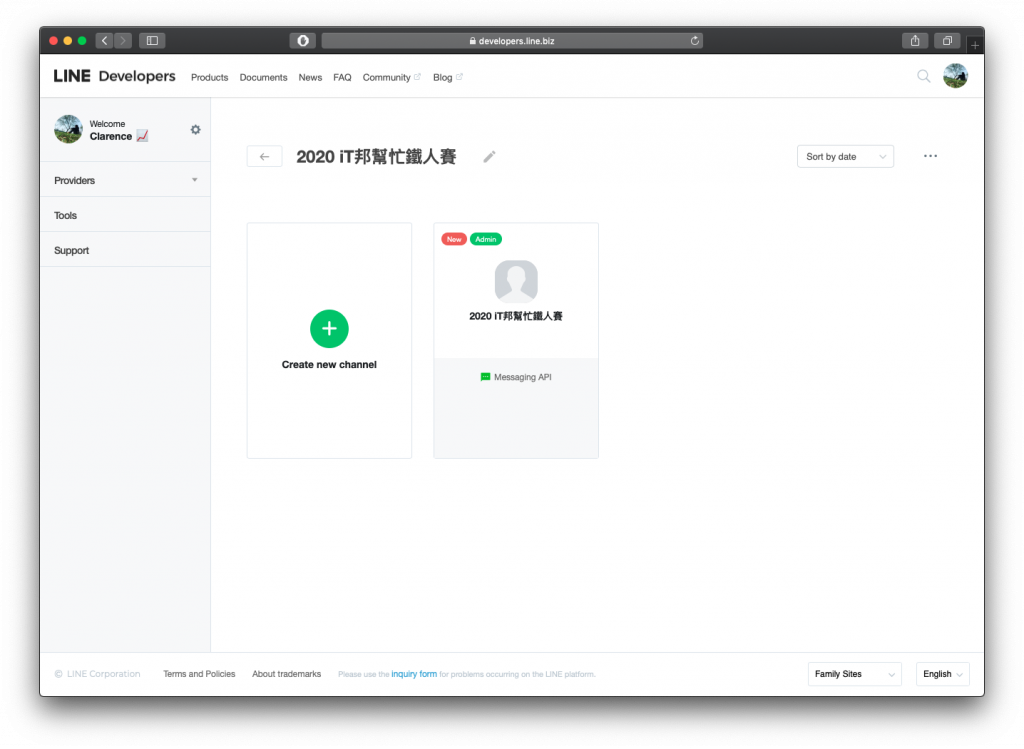
Task: Open profile avatar in top right corner
Action: (955, 76)
